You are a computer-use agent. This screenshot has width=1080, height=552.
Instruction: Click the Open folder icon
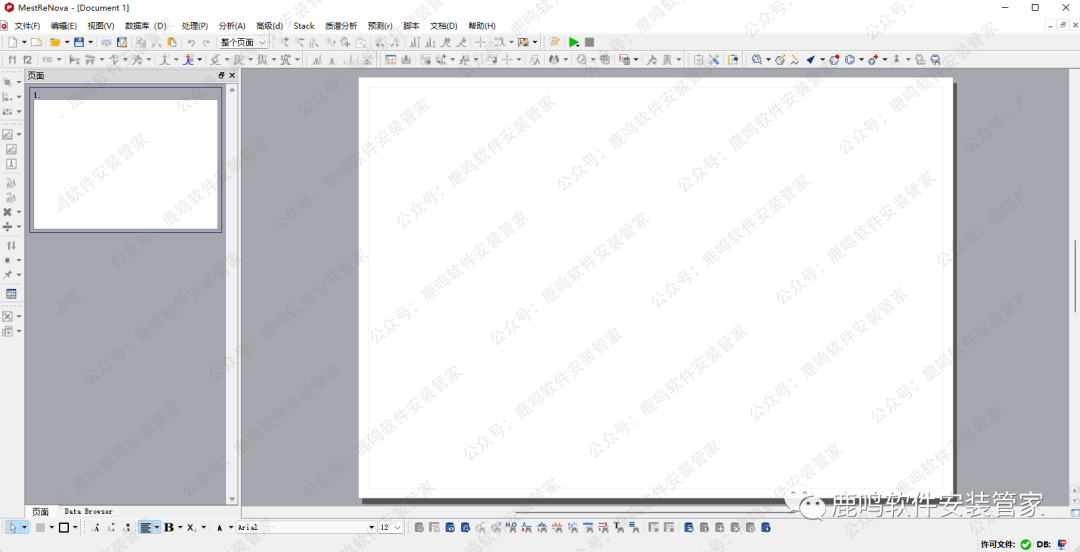coord(55,42)
